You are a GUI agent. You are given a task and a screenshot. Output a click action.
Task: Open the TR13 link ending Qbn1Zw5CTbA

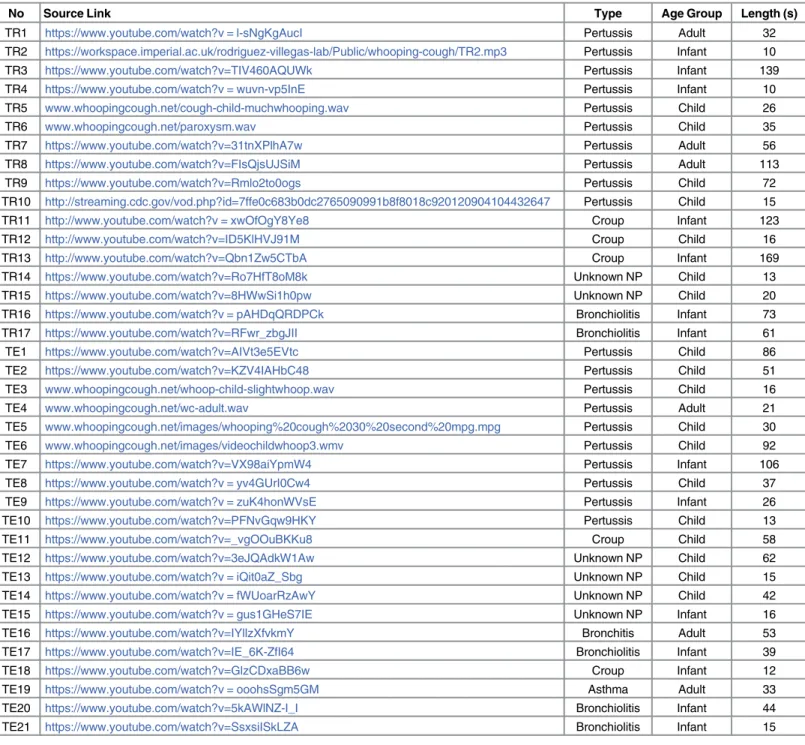click(x=176, y=258)
